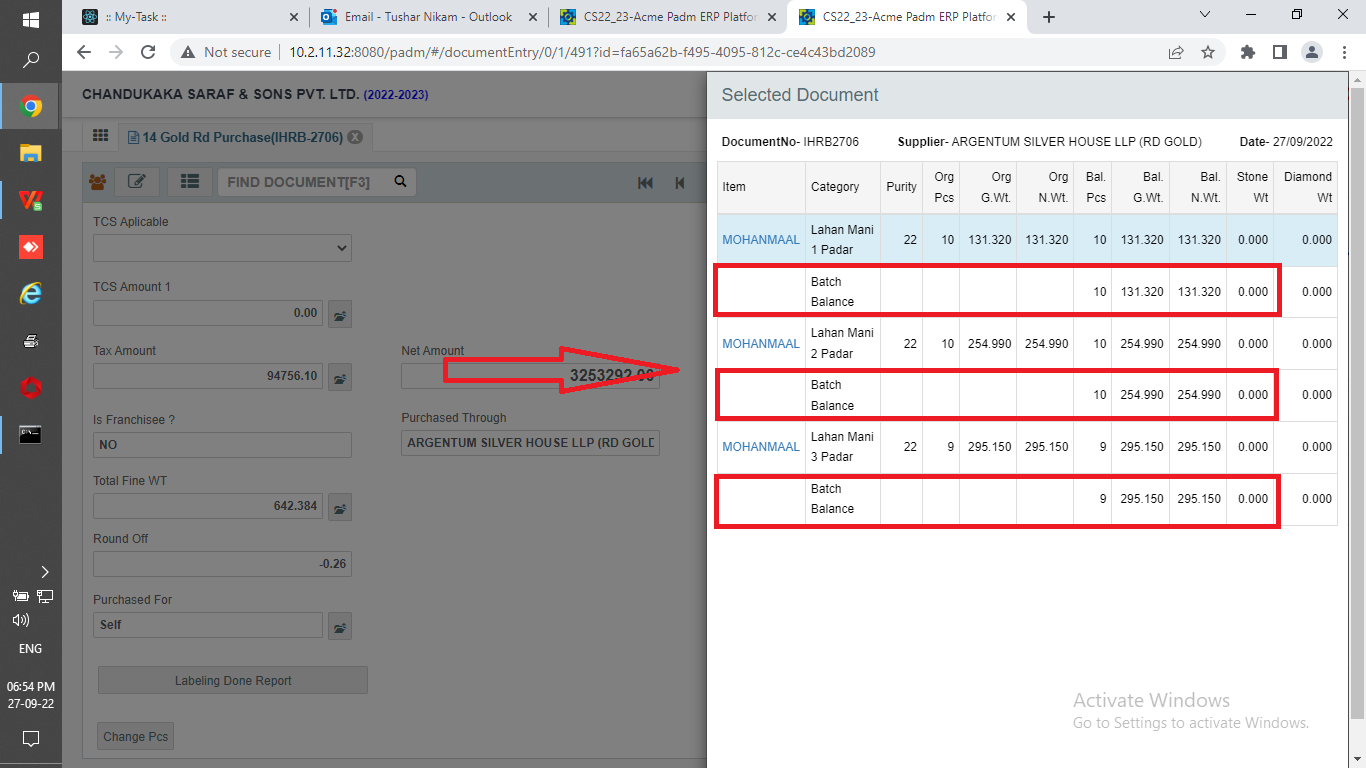1366x768 pixels.
Task: Click the Lahan Mani 3 Padar cell
Action: [x=843, y=447]
